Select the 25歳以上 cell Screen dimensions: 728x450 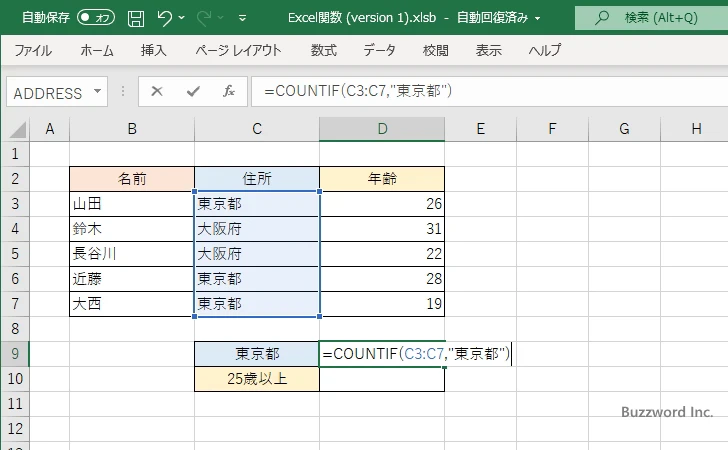(257, 379)
